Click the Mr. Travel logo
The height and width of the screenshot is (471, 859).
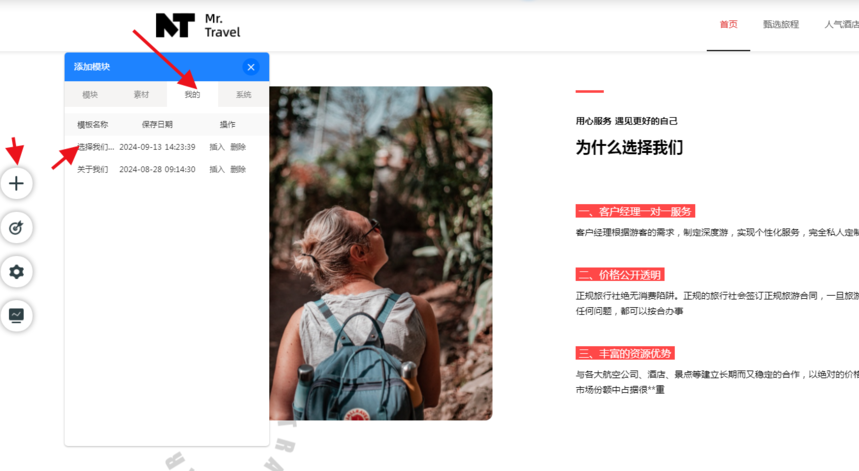pyautogui.click(x=198, y=25)
